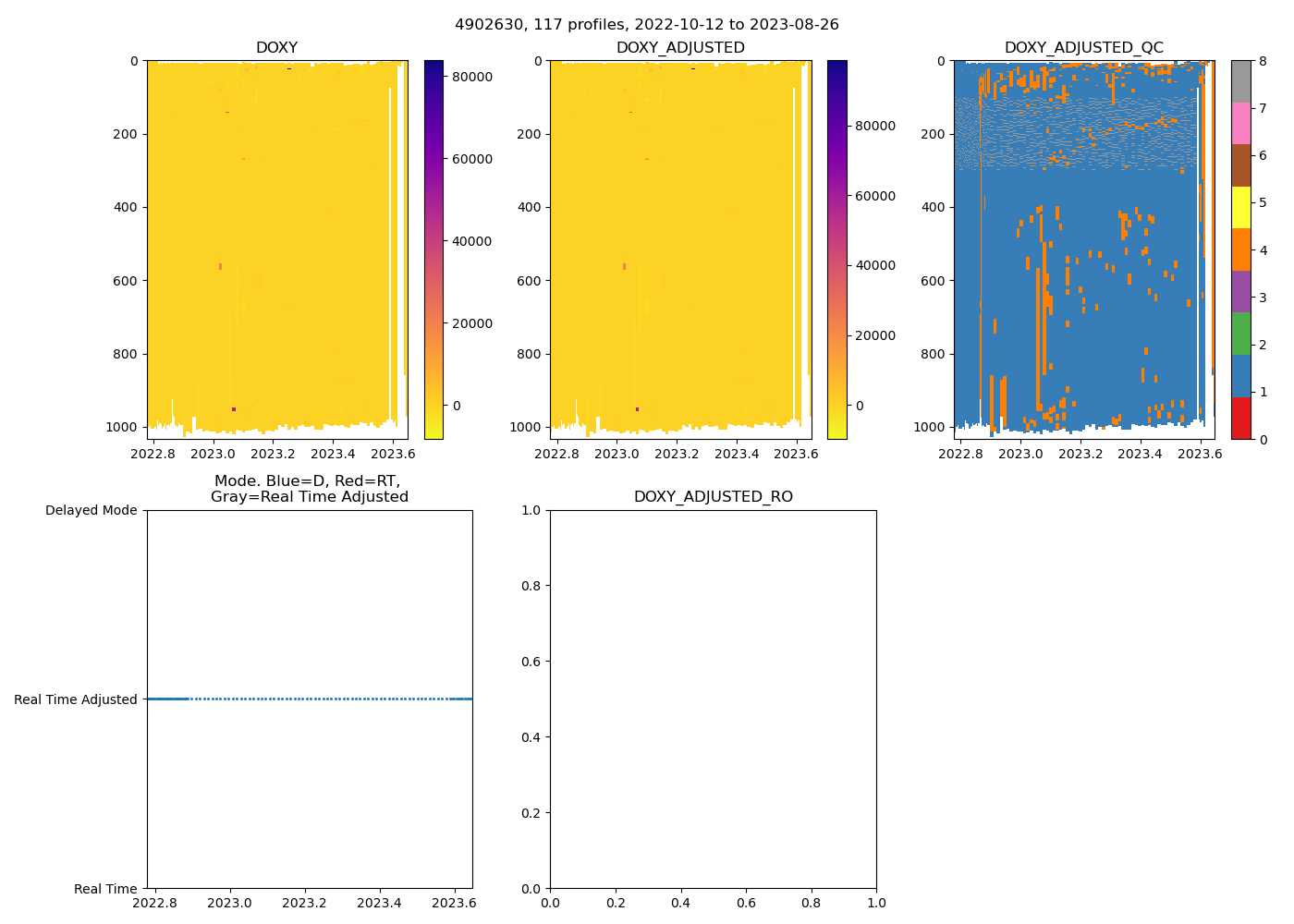Select the DOXY_ADJUSTED plot title

tap(680, 48)
